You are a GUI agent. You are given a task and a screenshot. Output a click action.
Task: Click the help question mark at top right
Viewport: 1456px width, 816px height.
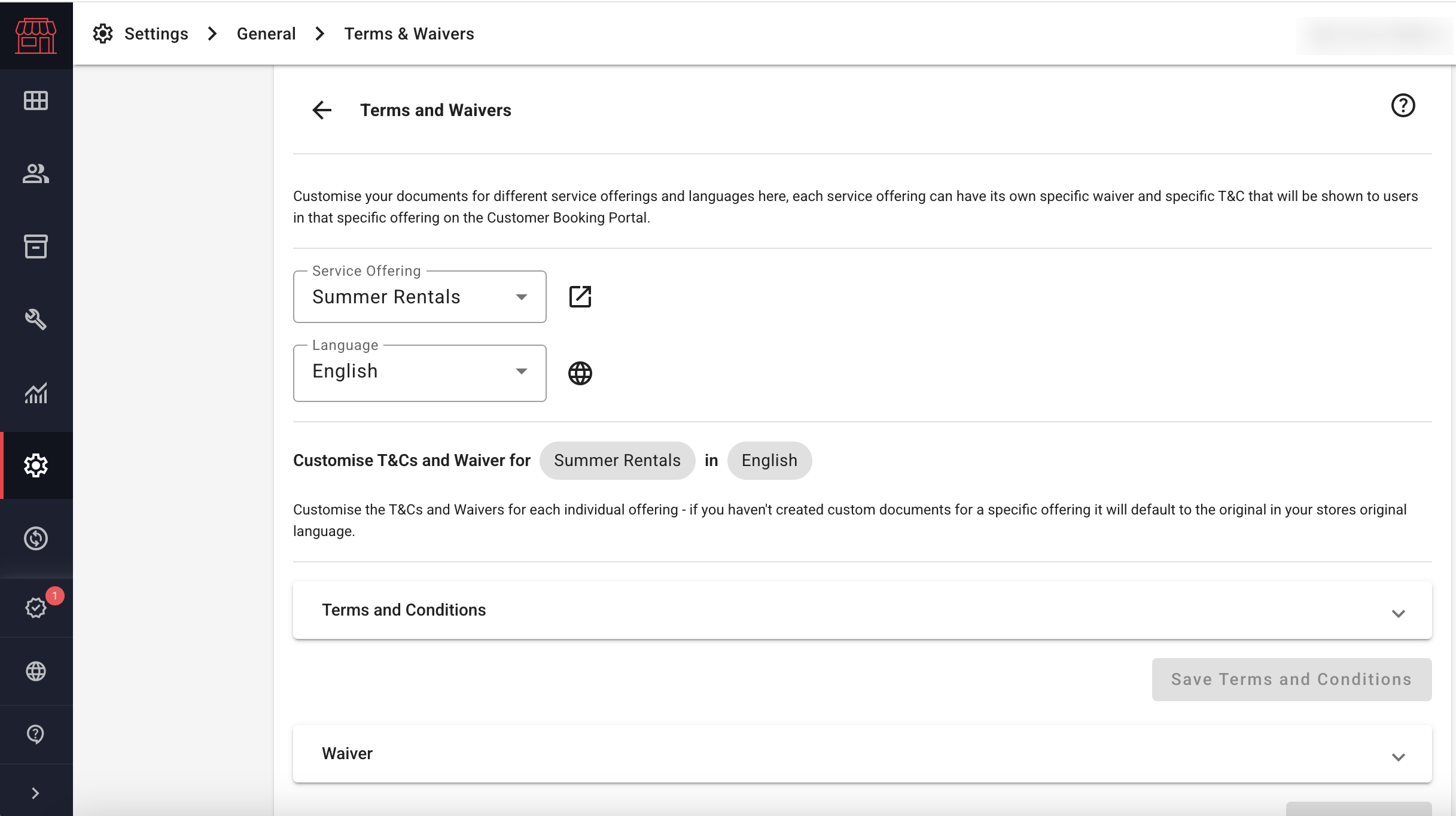click(x=1403, y=106)
